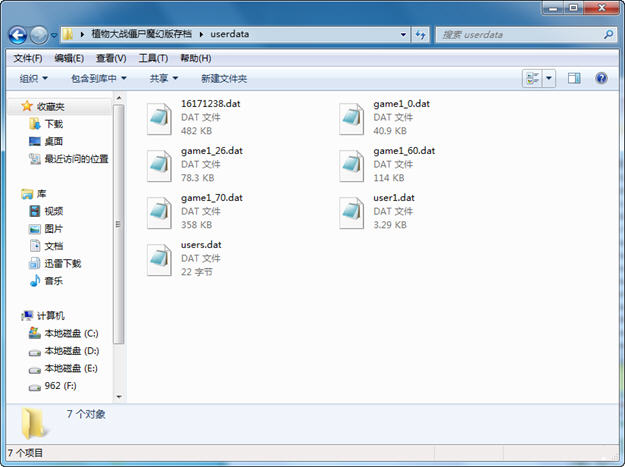This screenshot has width=625, height=467.
Task: Select 计算机 in the navigation pane
Action: click(51, 316)
